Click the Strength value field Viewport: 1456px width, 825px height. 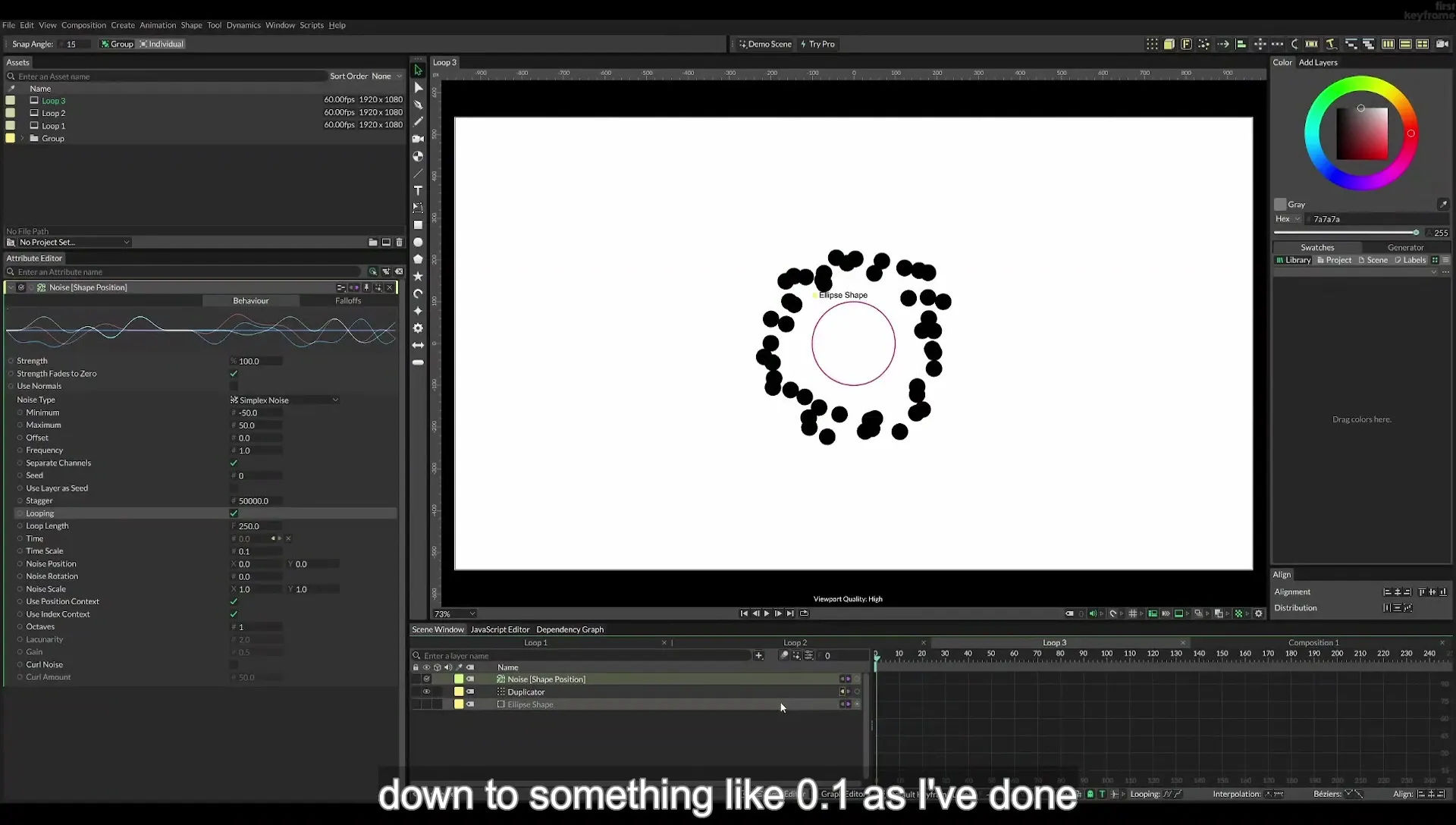pos(256,361)
